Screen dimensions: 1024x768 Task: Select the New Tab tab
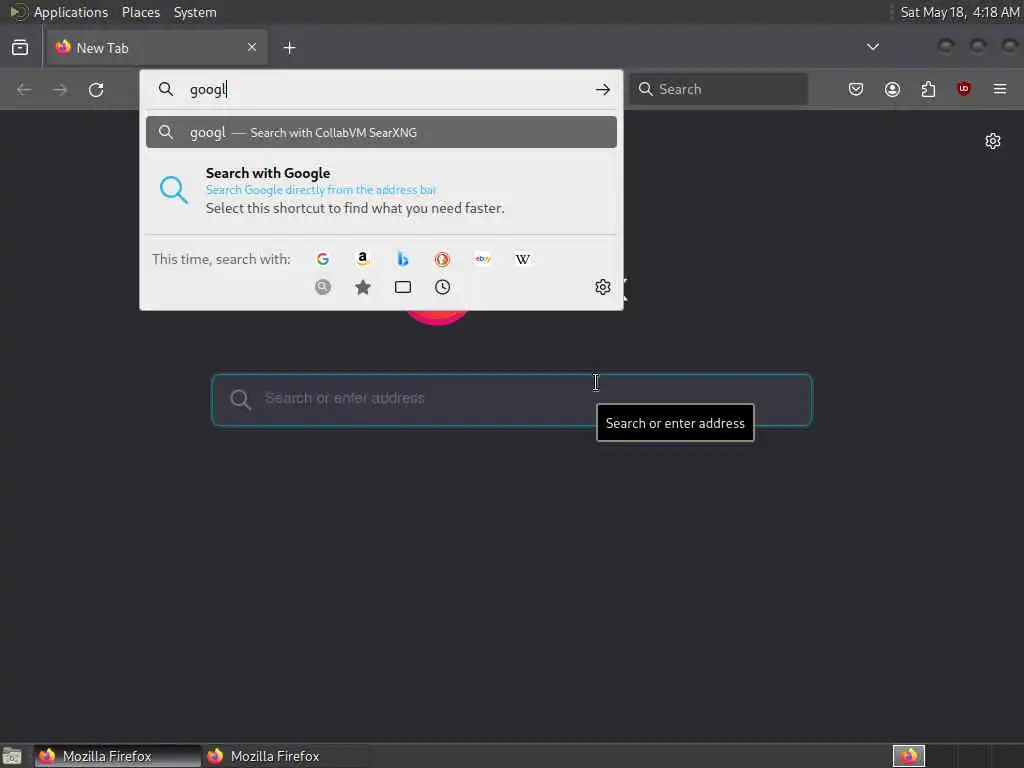click(157, 48)
